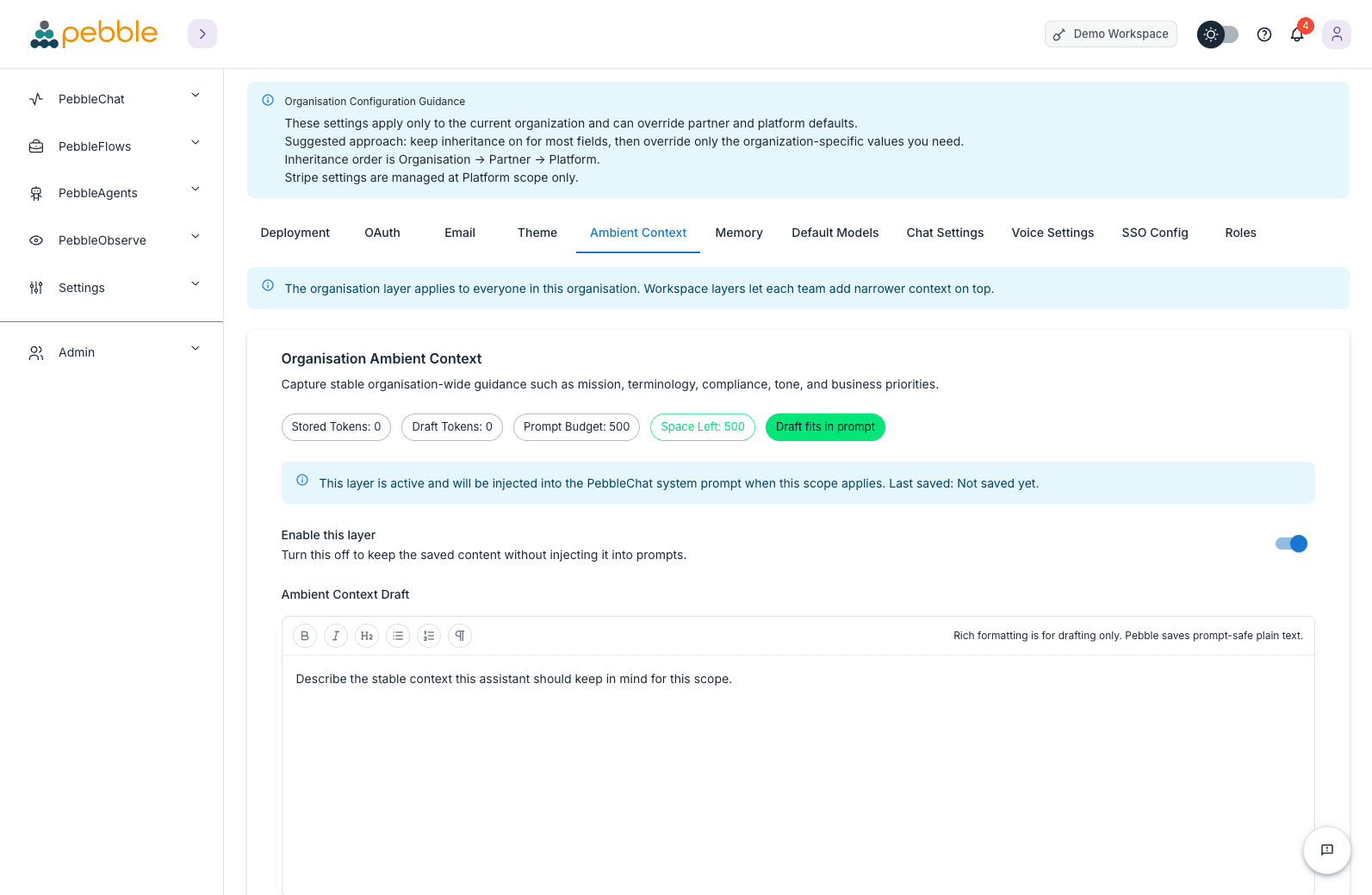Screen dimensions: 1372x895
Task: Switch to the Theme tab
Action: tap(537, 233)
